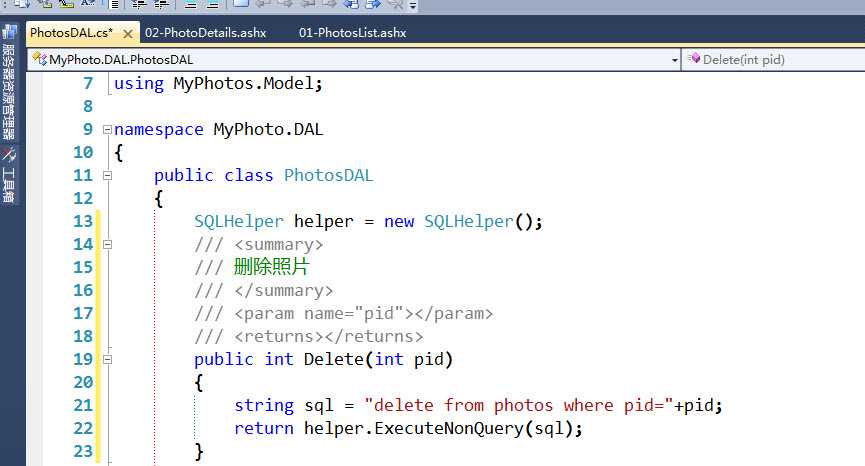Viewport: 865px width, 466px height.
Task: Click the decrease indent toolbar icon
Action: pos(139,4)
